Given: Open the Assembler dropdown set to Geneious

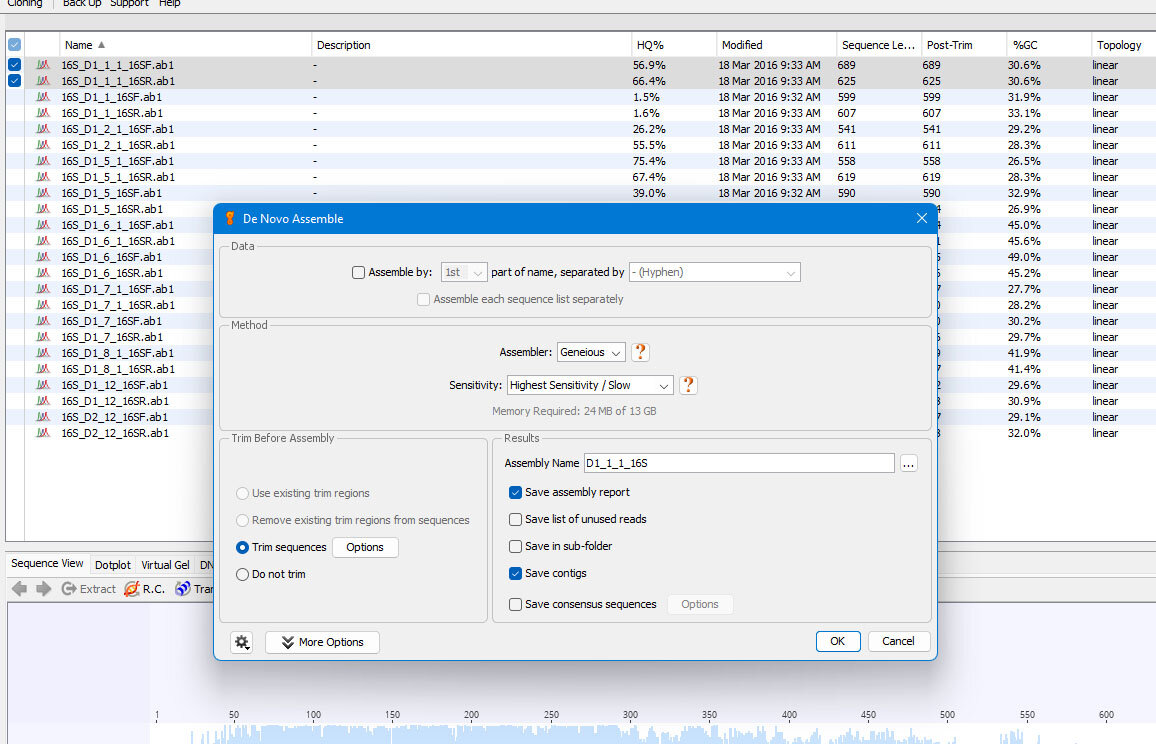Looking at the screenshot, I should coord(591,352).
